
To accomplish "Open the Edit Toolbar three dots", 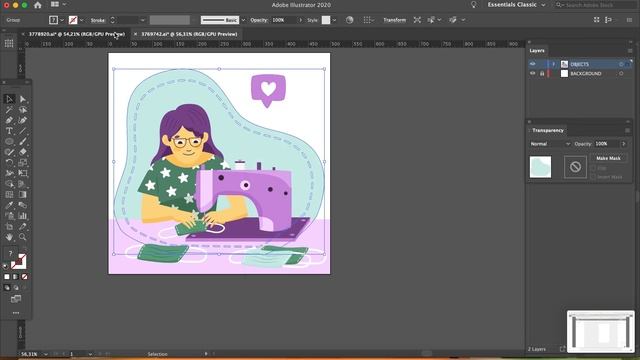I will pos(16,313).
